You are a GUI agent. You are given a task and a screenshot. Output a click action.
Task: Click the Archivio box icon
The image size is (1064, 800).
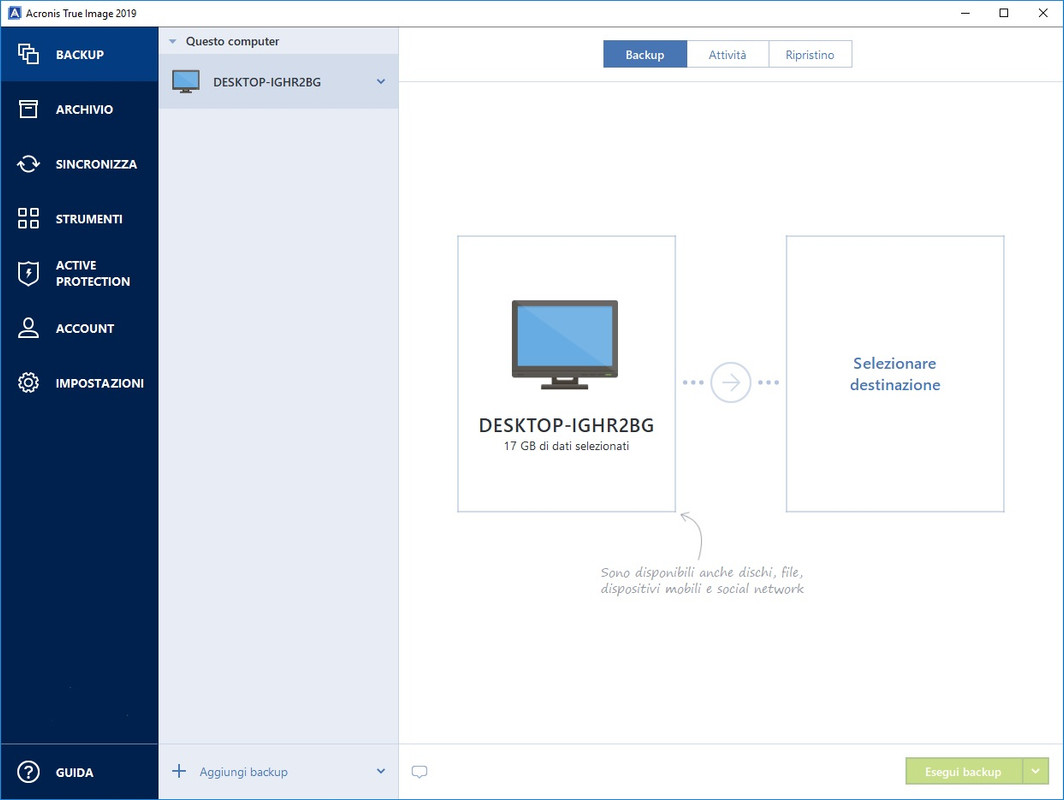[x=28, y=109]
